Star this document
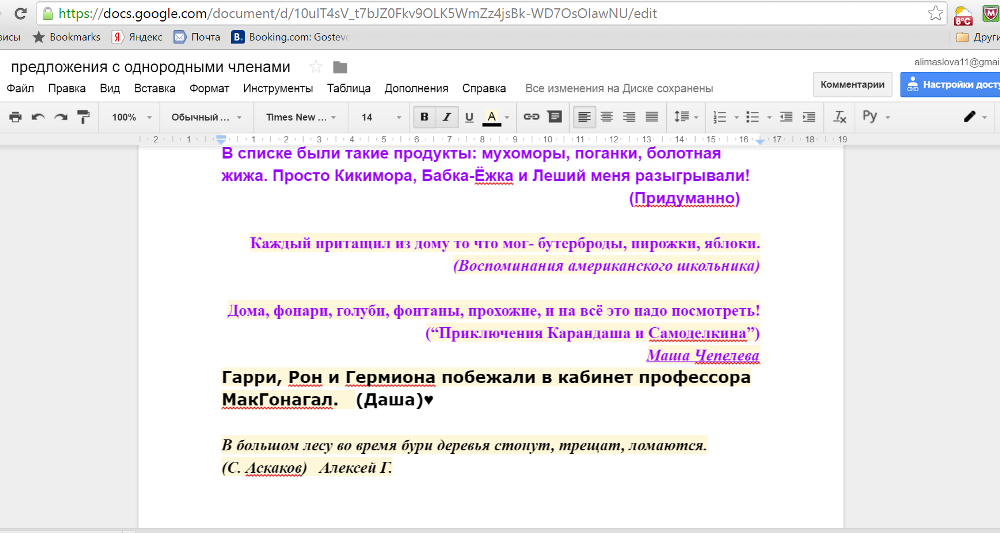 316,67
